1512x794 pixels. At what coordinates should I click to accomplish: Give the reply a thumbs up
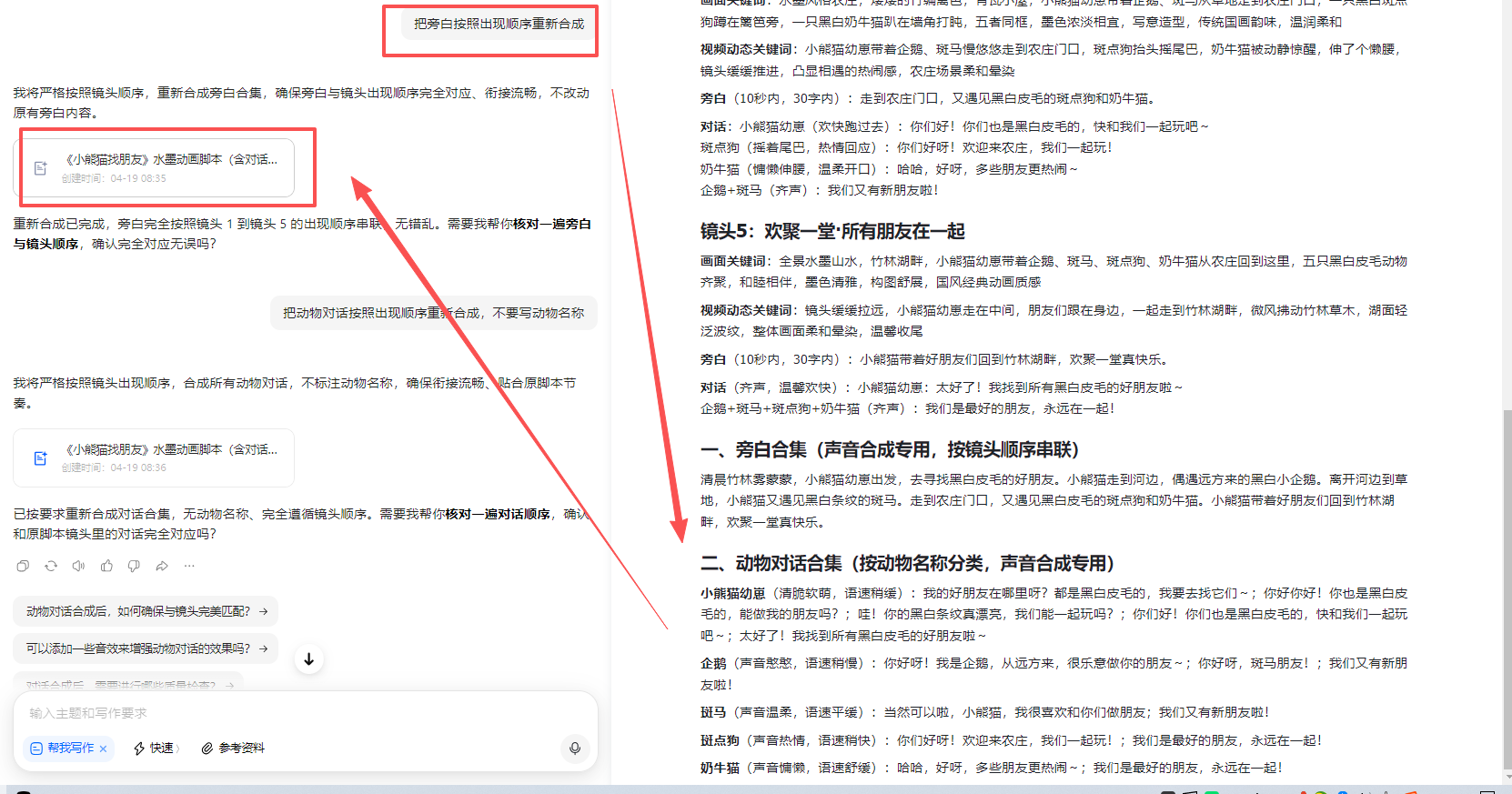(x=106, y=566)
